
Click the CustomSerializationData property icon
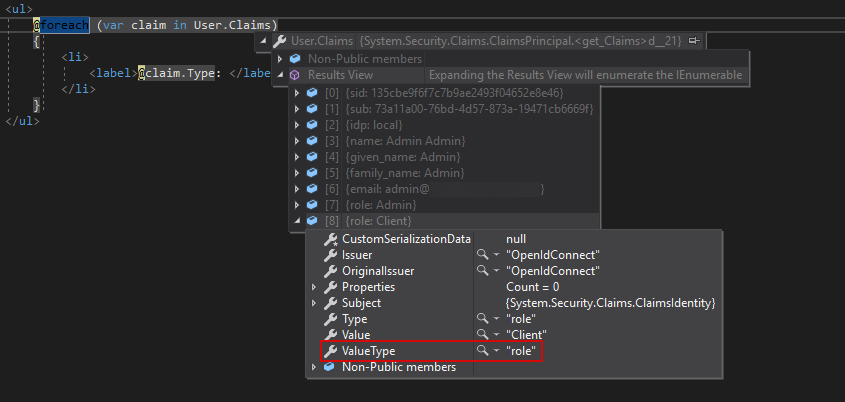(x=330, y=239)
